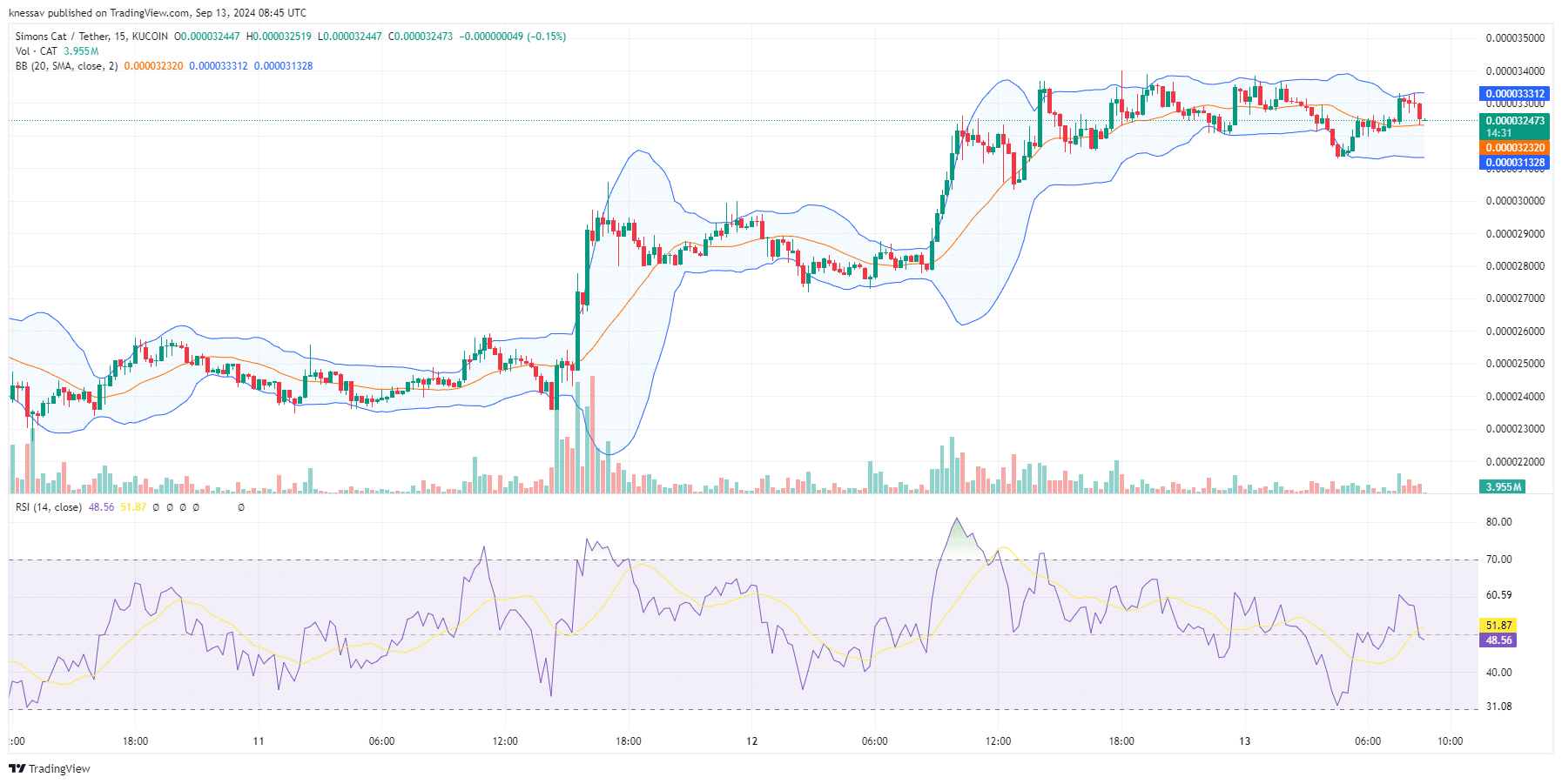Click the 40.00 RSI axis label

tap(1498, 673)
